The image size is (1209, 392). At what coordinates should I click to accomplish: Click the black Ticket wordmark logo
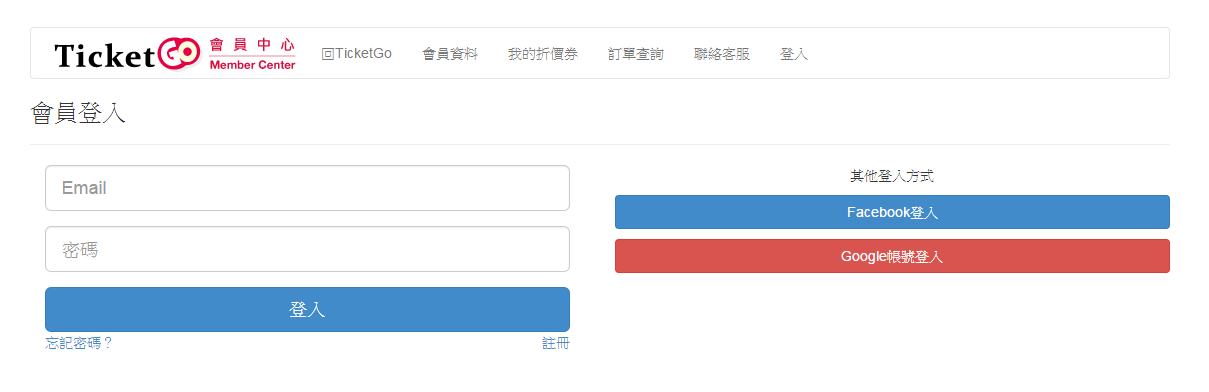105,56
